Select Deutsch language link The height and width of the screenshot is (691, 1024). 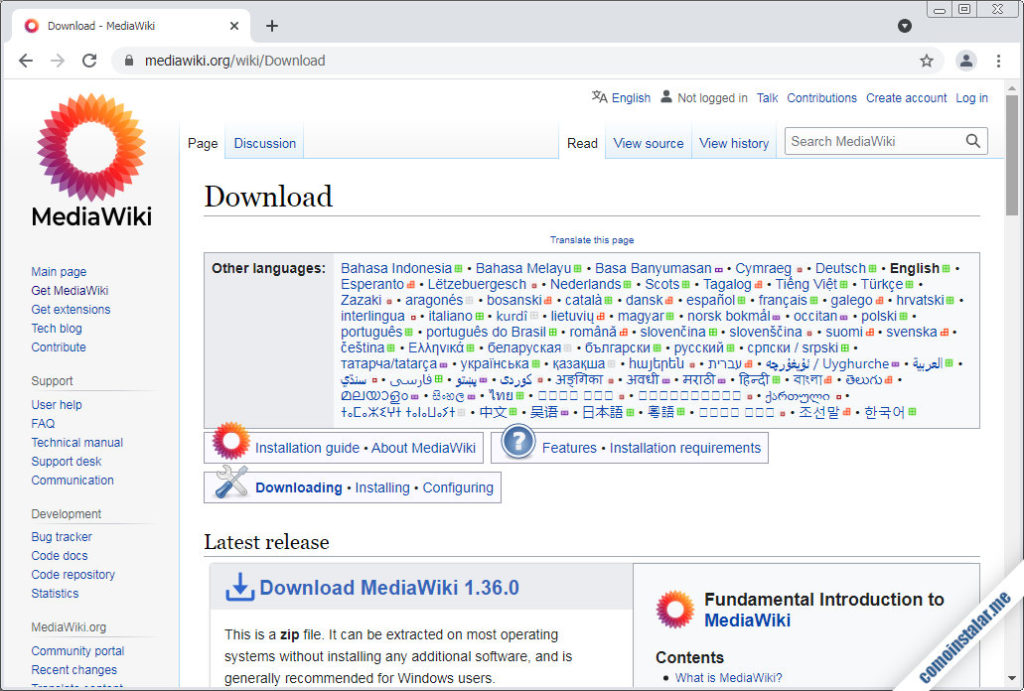[840, 268]
